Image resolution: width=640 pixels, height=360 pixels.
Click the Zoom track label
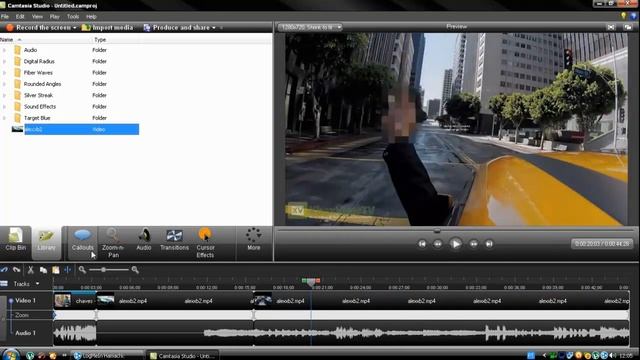click(22, 315)
